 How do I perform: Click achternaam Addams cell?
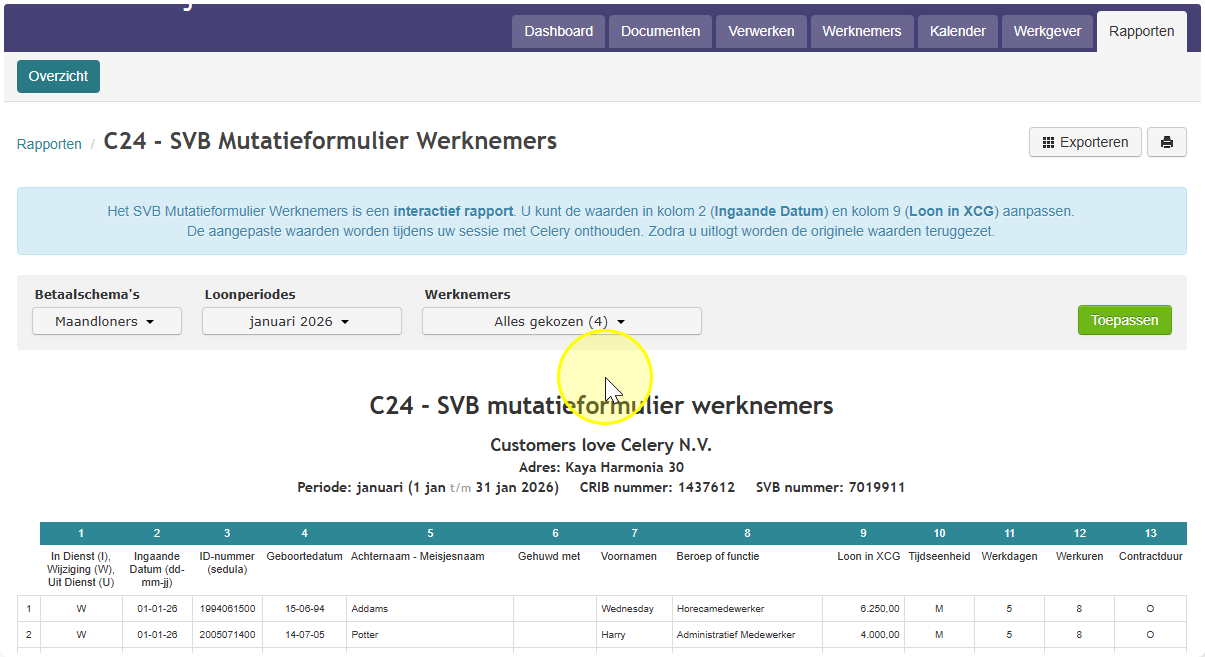coord(430,608)
